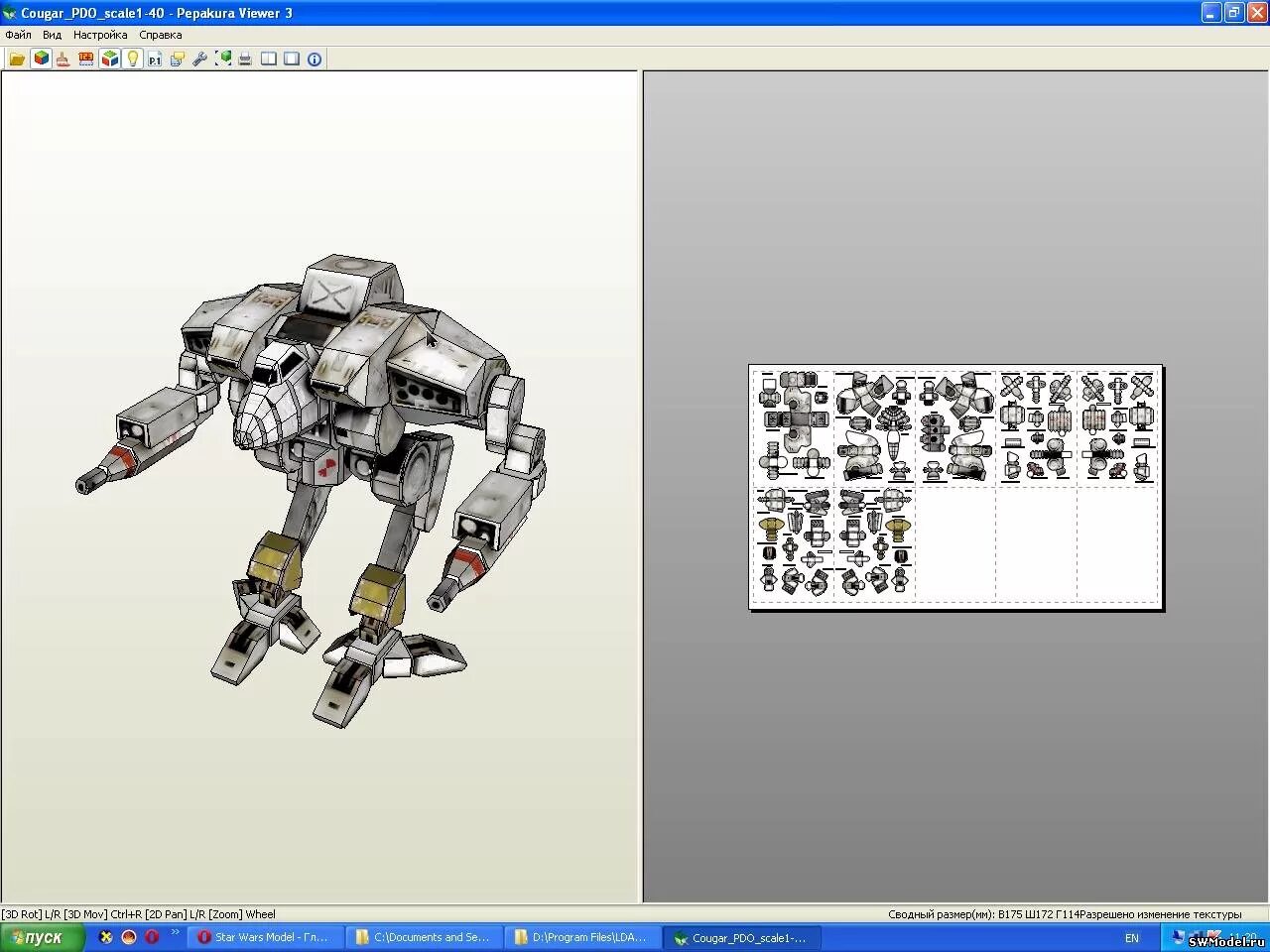Click the brush icon in toolbar
Image resolution: width=1270 pixels, height=952 pixels.
[63, 59]
